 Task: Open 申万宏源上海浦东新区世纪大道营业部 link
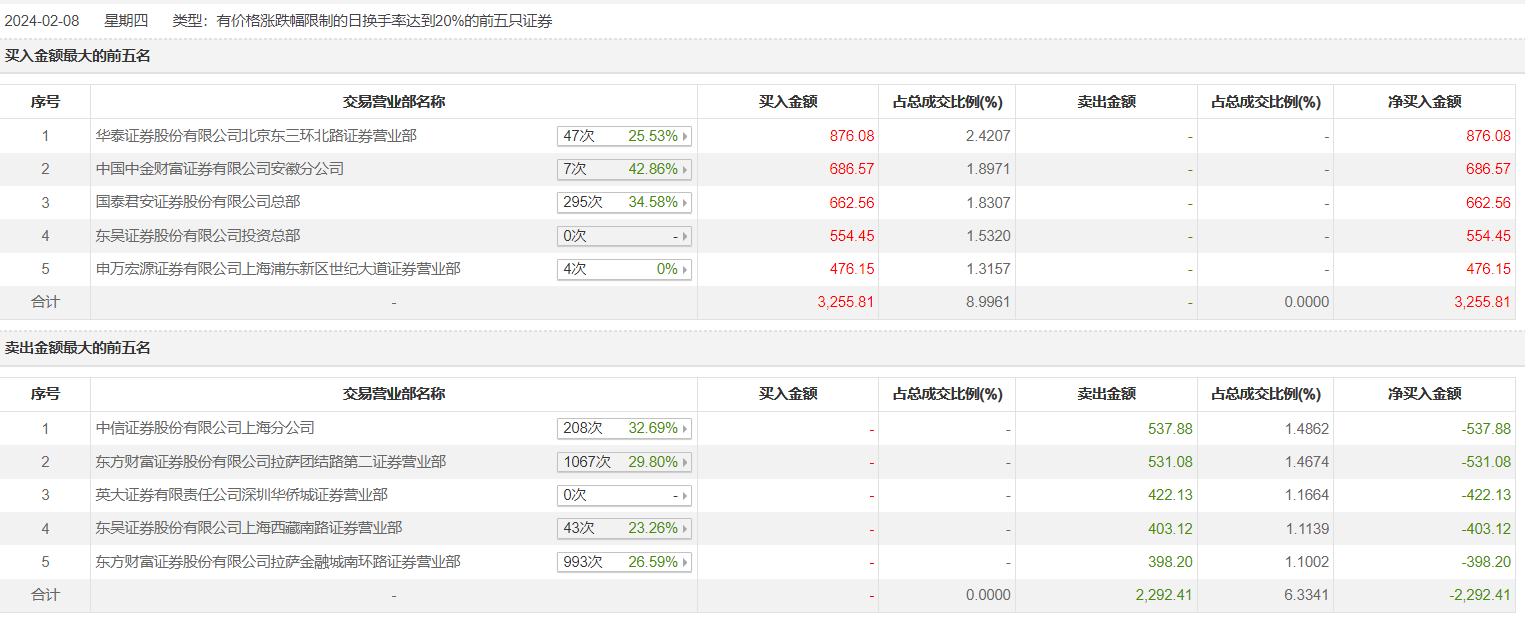click(278, 269)
